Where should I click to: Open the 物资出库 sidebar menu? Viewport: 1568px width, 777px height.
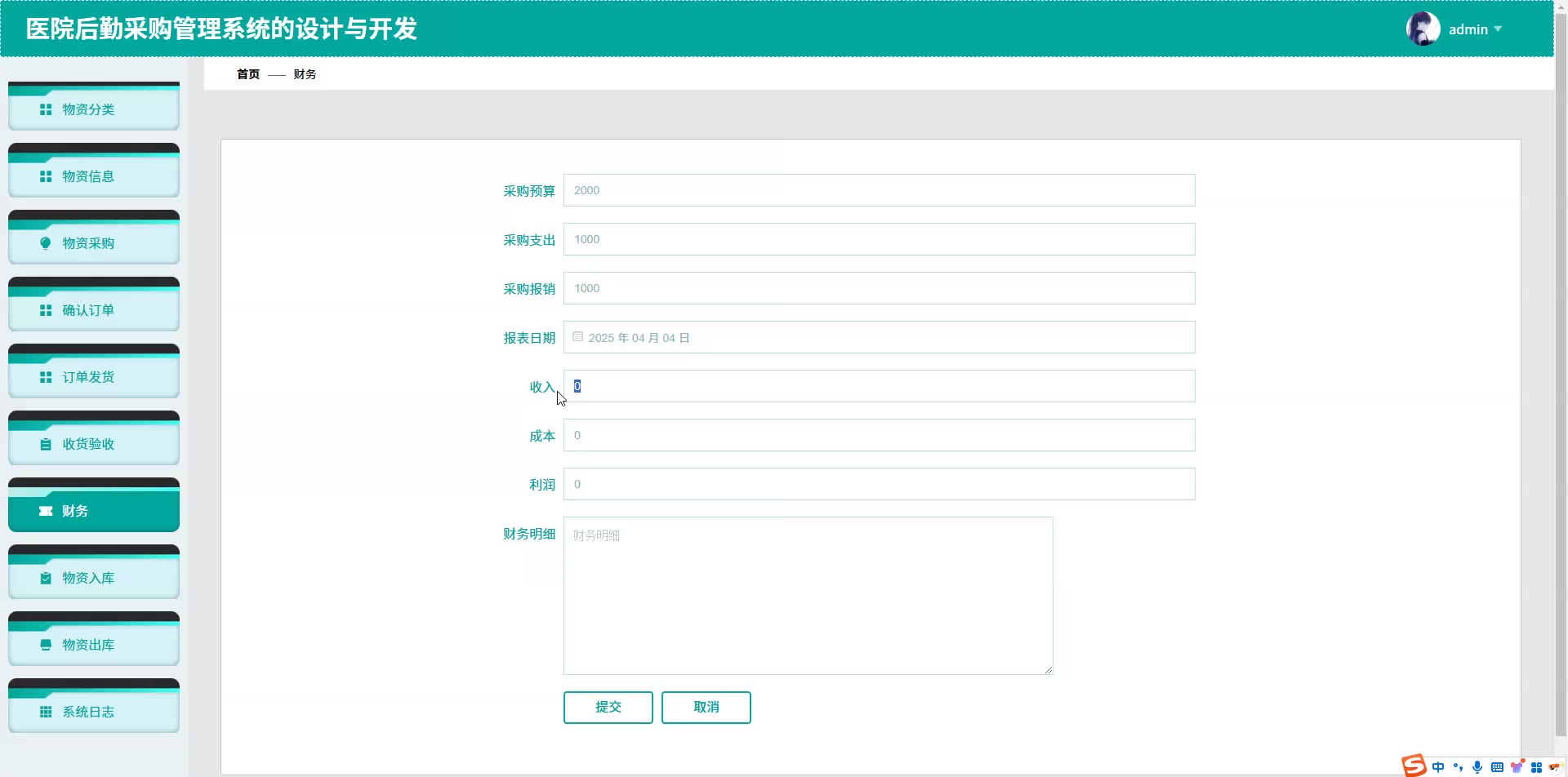94,639
